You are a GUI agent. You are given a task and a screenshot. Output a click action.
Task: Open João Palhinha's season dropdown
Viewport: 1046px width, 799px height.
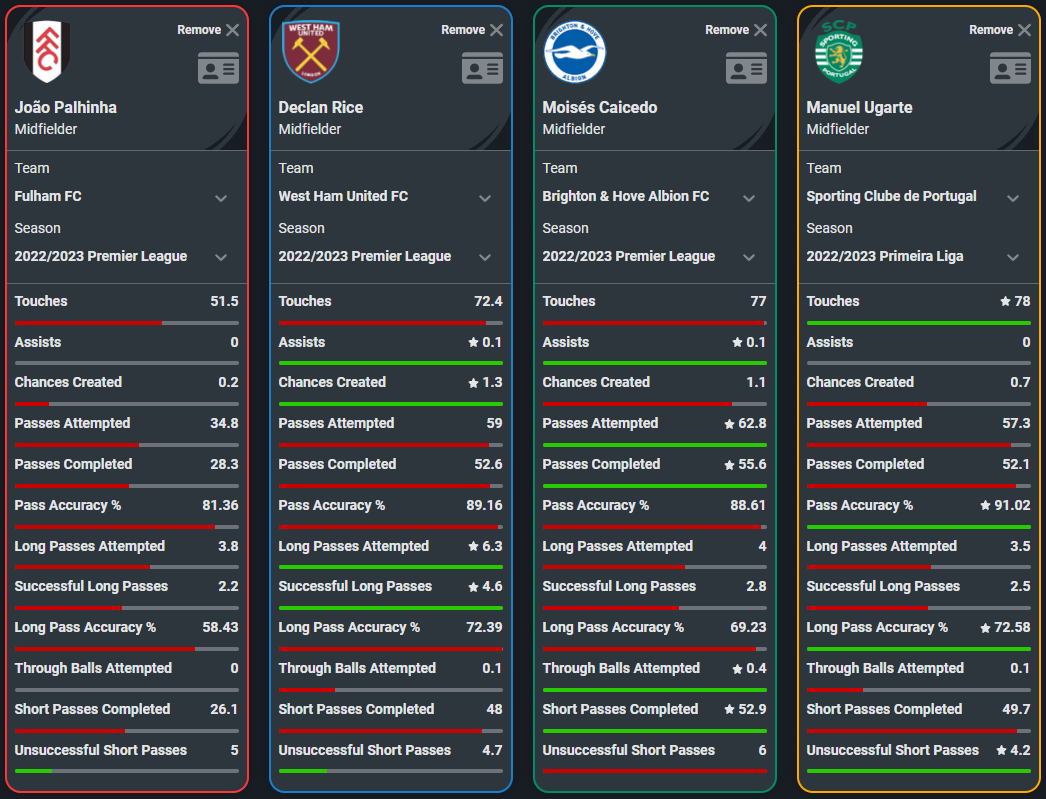[x=221, y=257]
